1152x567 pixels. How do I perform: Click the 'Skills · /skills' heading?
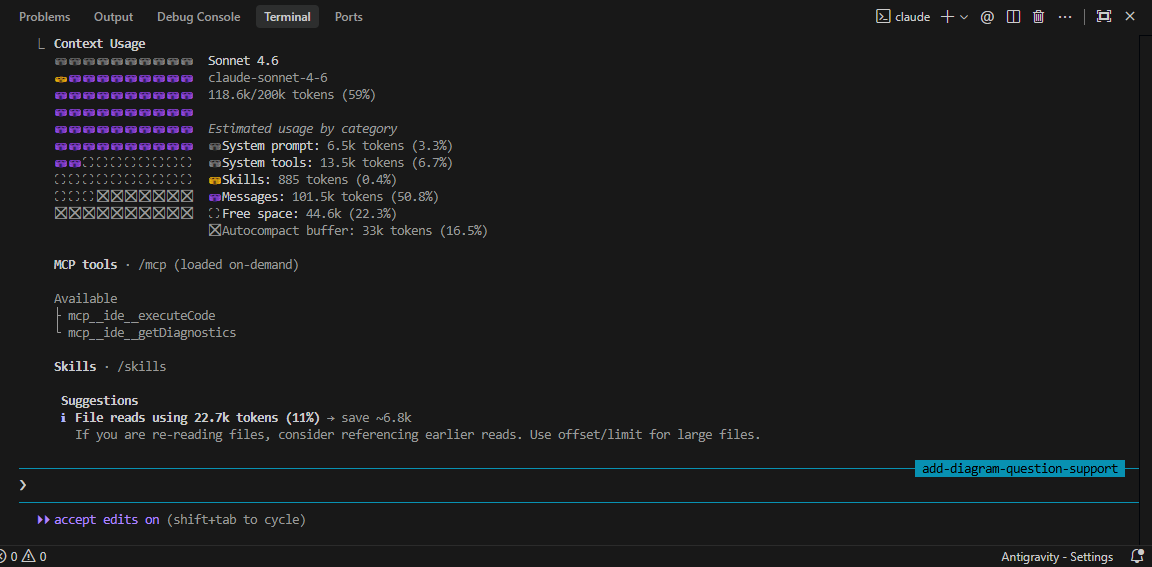pyautogui.click(x=109, y=366)
